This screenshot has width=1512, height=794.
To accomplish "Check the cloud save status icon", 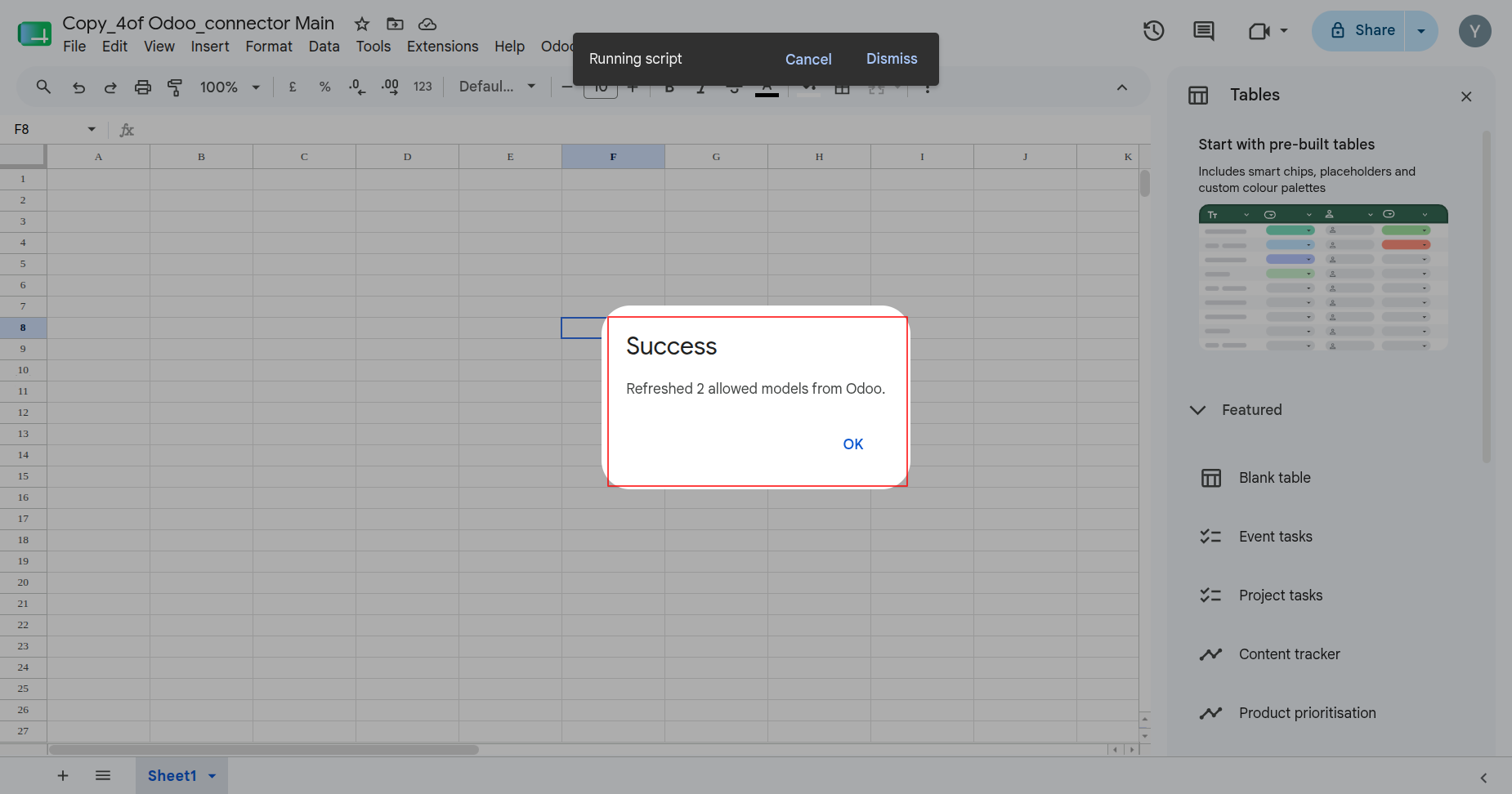I will click(427, 24).
